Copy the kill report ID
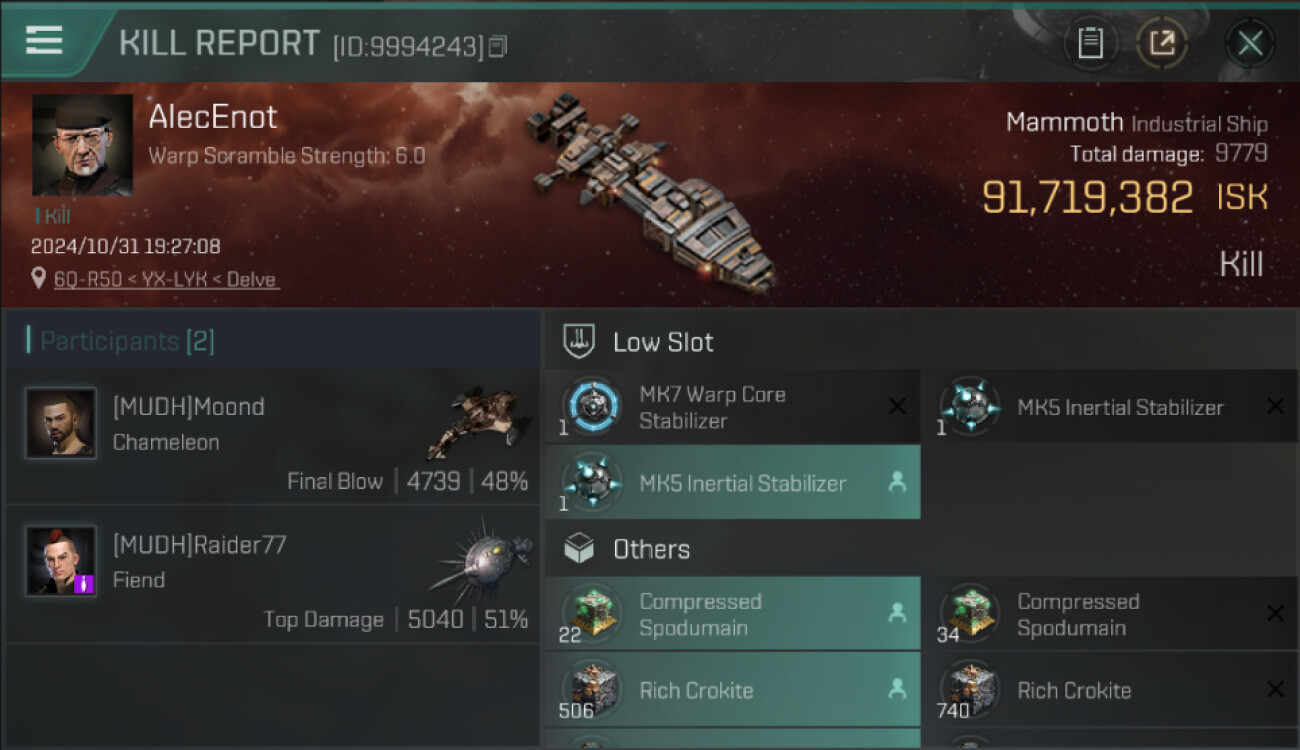The image size is (1300, 750). [498, 46]
